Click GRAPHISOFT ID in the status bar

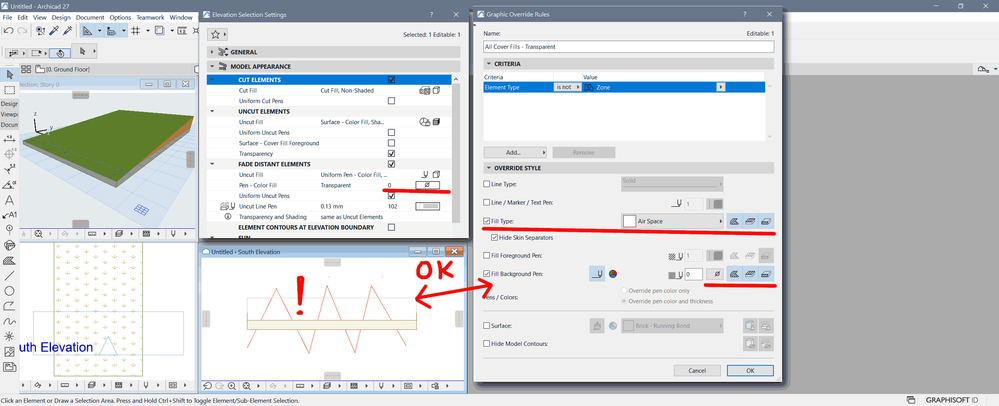954,400
